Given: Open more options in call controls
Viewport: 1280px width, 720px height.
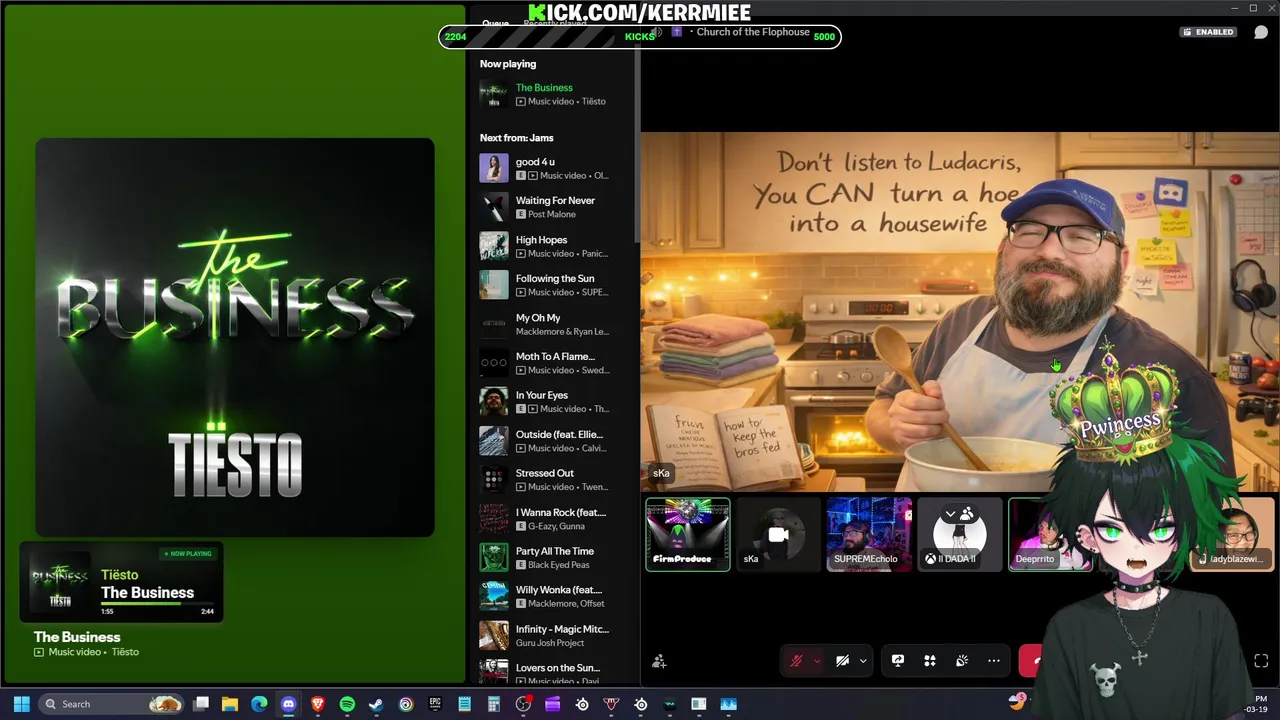Looking at the screenshot, I should pos(994,661).
